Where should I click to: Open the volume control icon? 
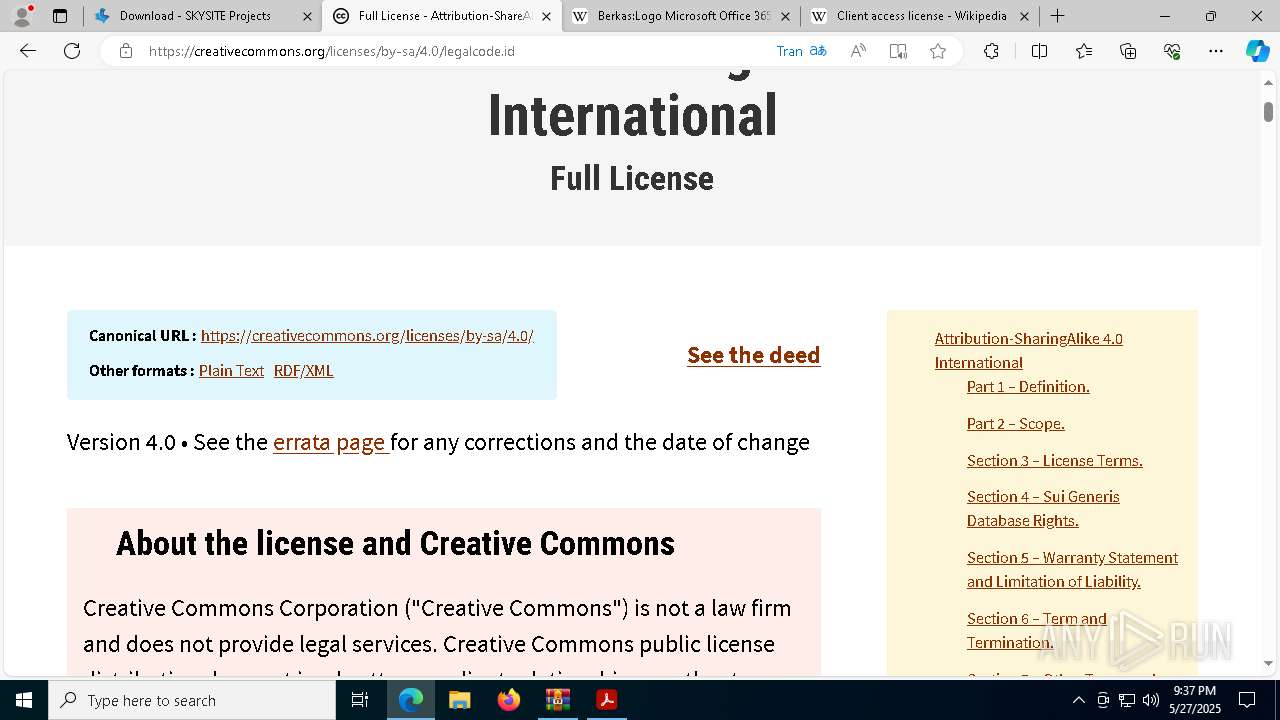[x=1151, y=700]
